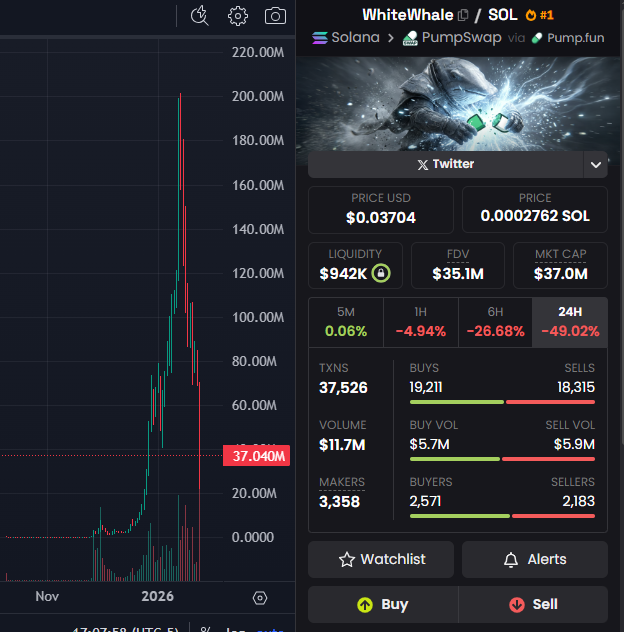Click the BUY VOL value $5.7M
The width and height of the screenshot is (624, 632).
tap(429, 444)
